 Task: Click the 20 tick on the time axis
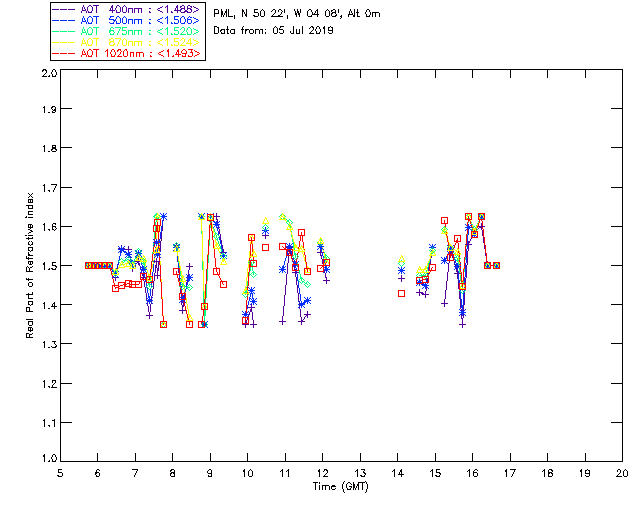622,473
